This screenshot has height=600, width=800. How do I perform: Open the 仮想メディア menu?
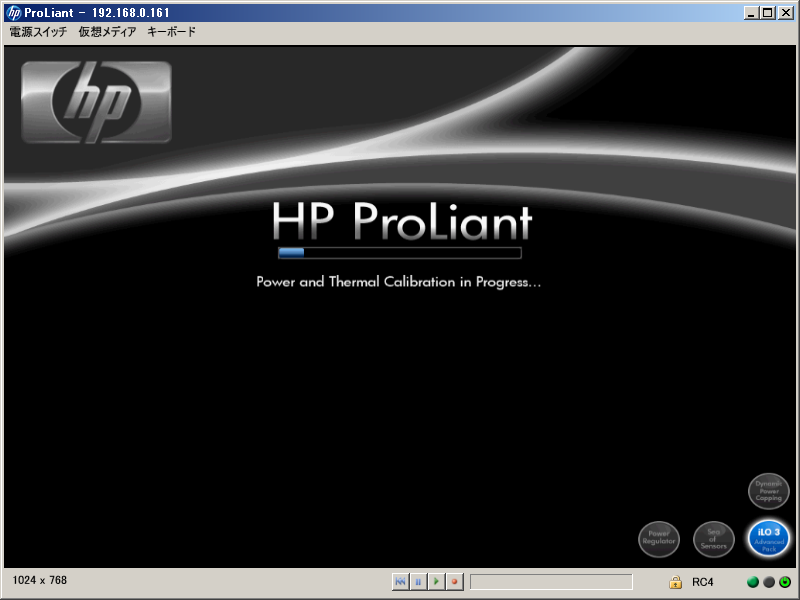point(107,32)
